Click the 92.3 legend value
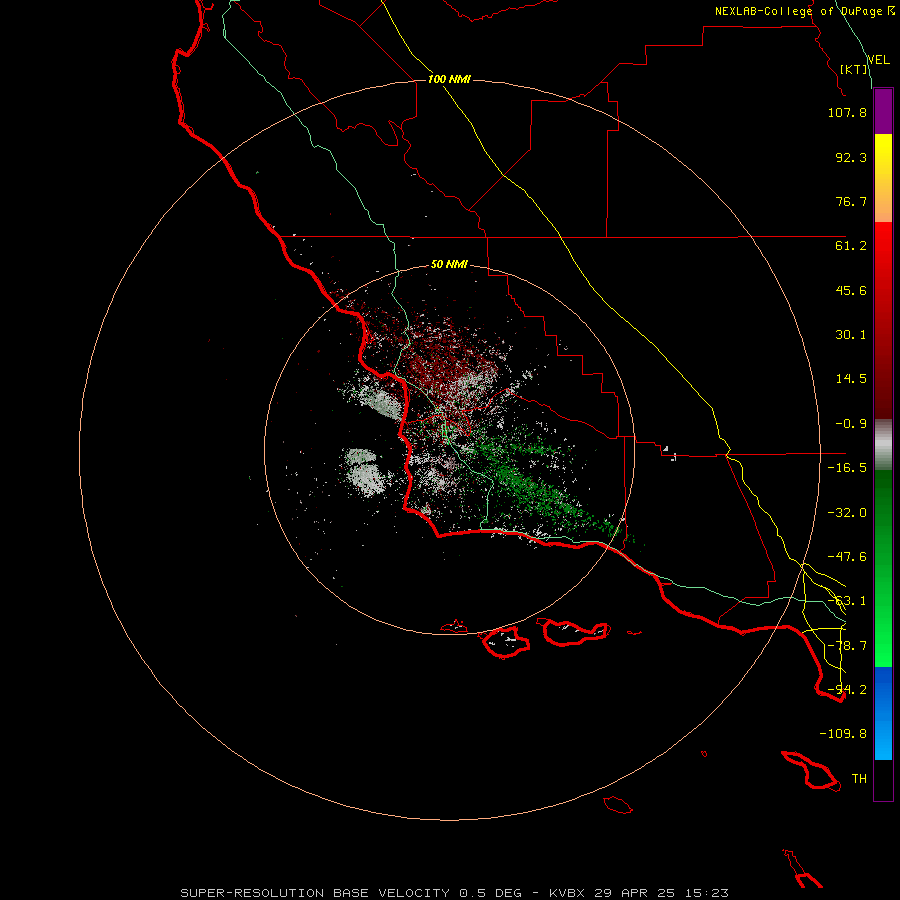Image resolution: width=900 pixels, height=900 pixels. pos(851,157)
